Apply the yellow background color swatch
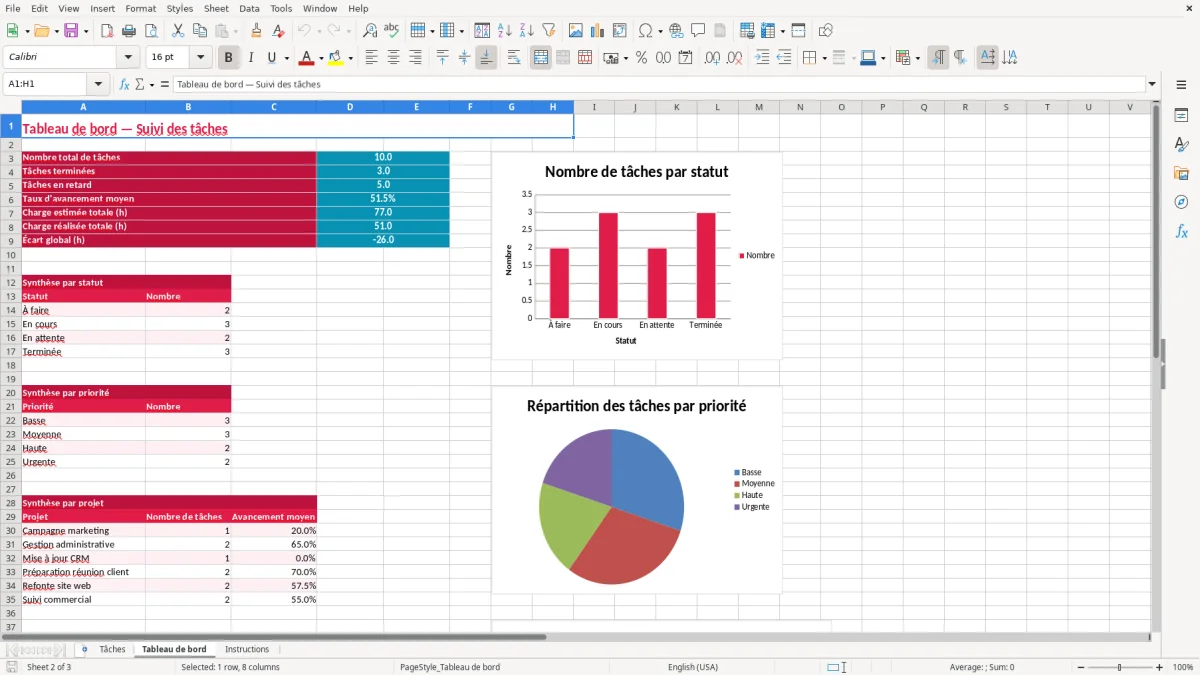The height and width of the screenshot is (675, 1200). 336,58
